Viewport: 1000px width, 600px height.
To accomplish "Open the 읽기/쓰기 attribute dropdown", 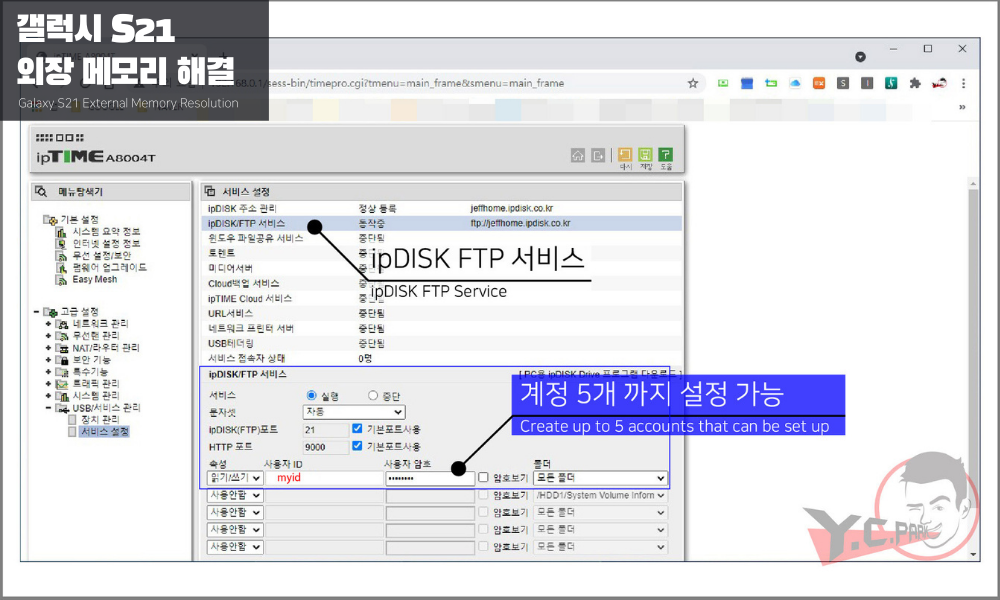I will click(x=235, y=478).
